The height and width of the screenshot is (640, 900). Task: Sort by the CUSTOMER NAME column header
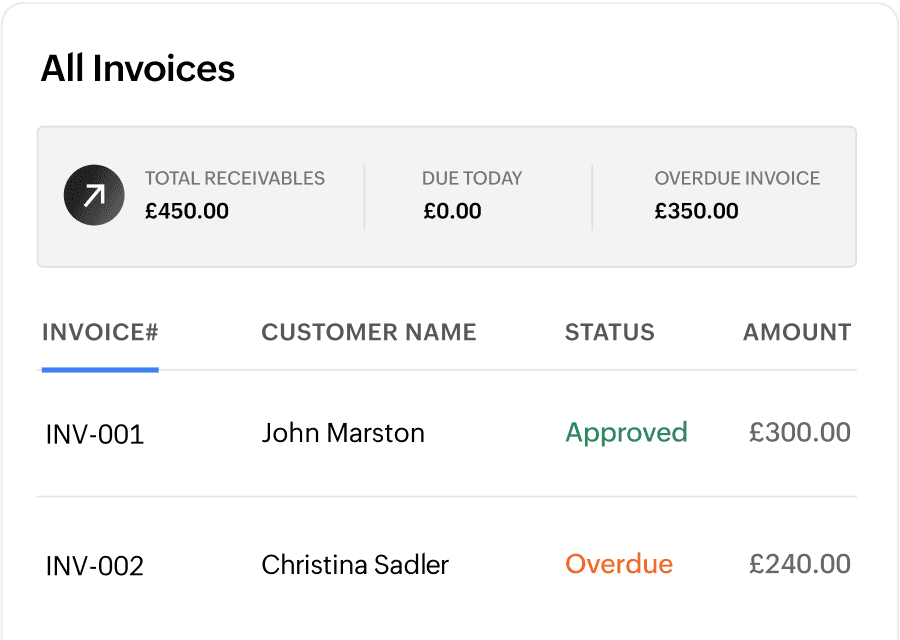[369, 332]
